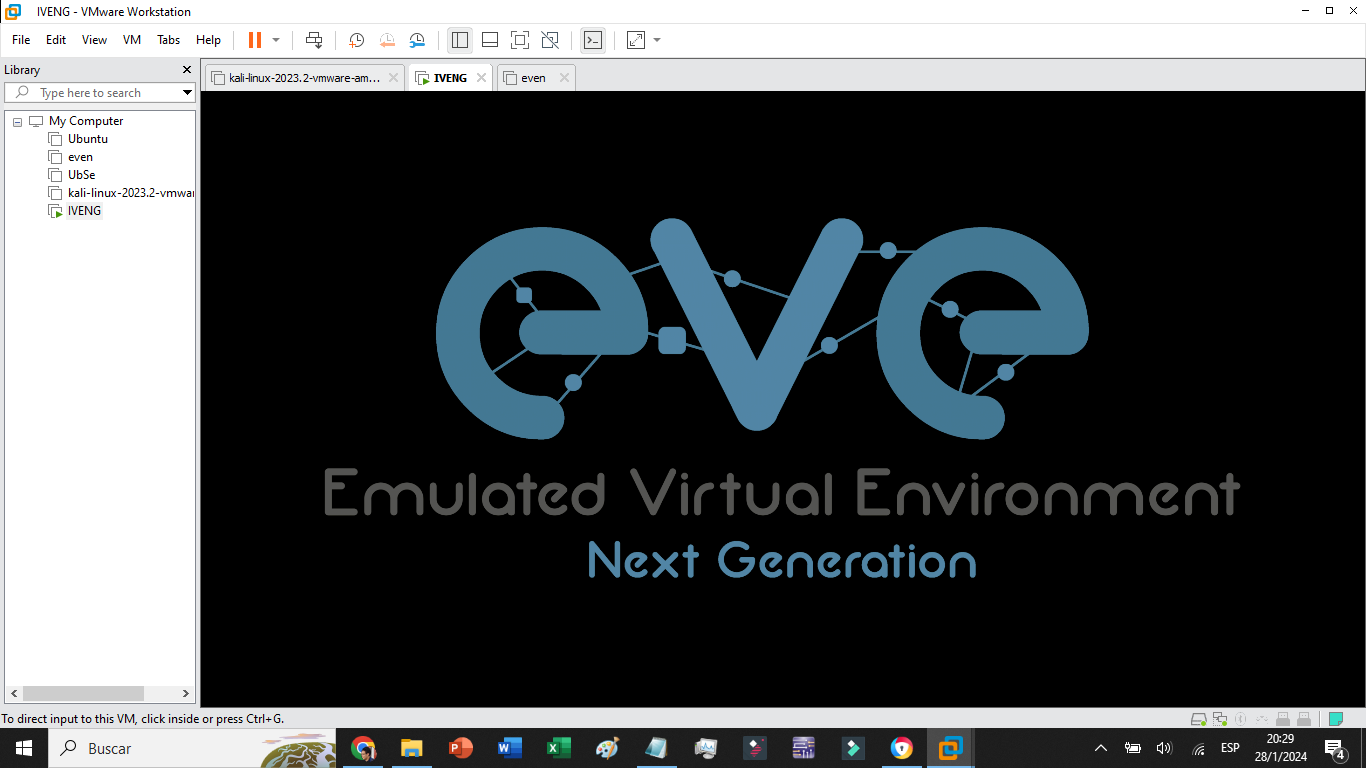Click the network adapter status icon
The image size is (1366, 768).
tap(1220, 719)
